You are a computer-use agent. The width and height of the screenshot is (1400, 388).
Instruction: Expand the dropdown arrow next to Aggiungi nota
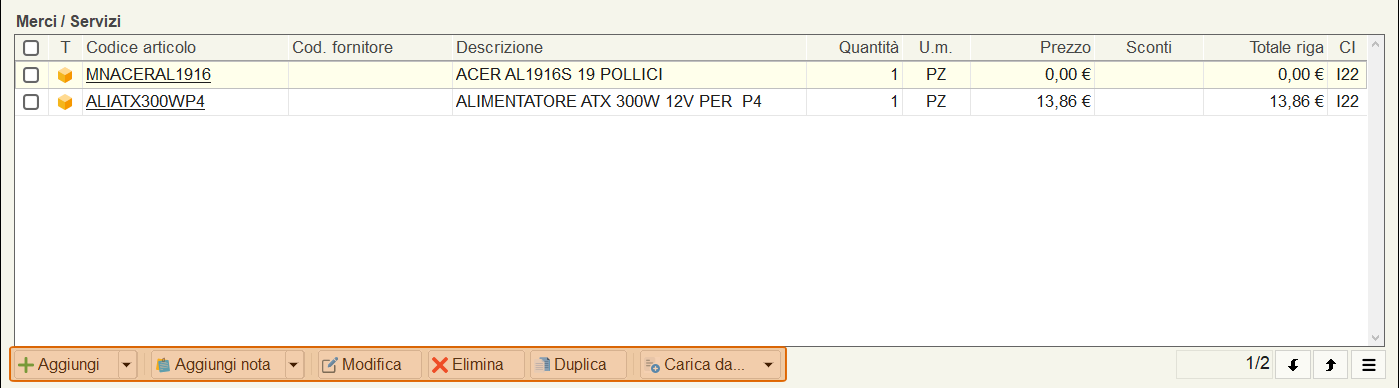pos(294,365)
